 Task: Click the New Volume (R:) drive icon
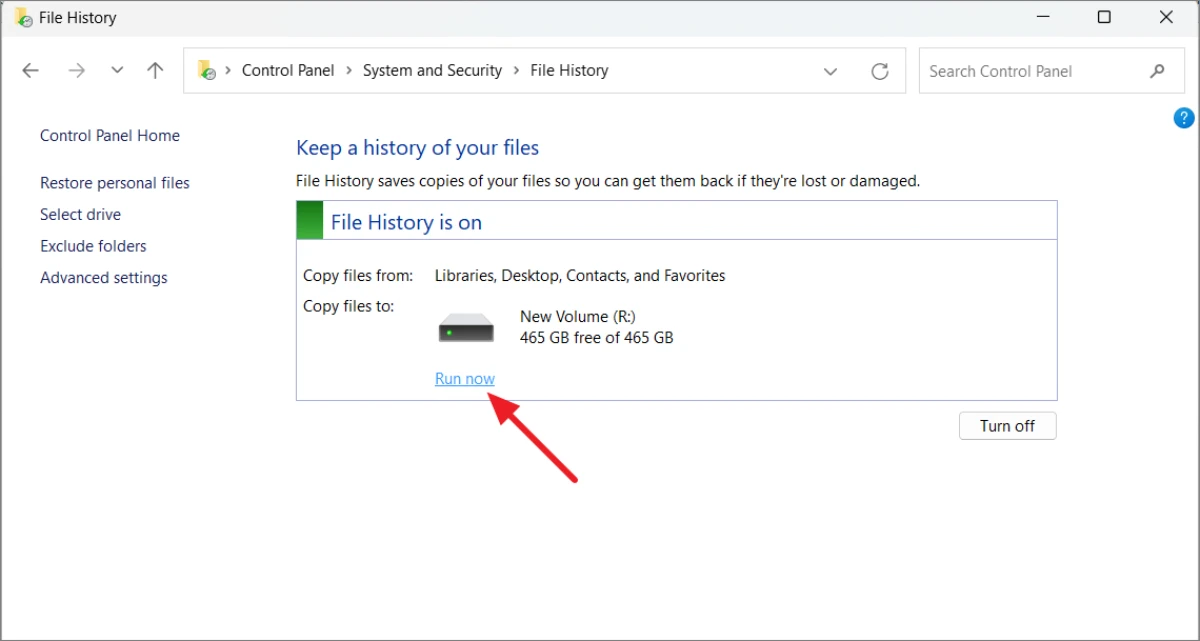point(467,327)
